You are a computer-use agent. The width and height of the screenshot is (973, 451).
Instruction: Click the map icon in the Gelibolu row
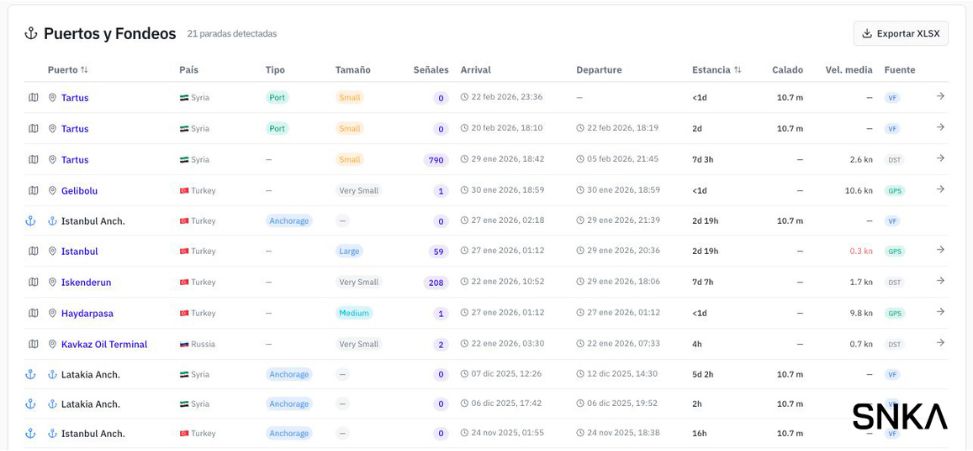[33, 191]
